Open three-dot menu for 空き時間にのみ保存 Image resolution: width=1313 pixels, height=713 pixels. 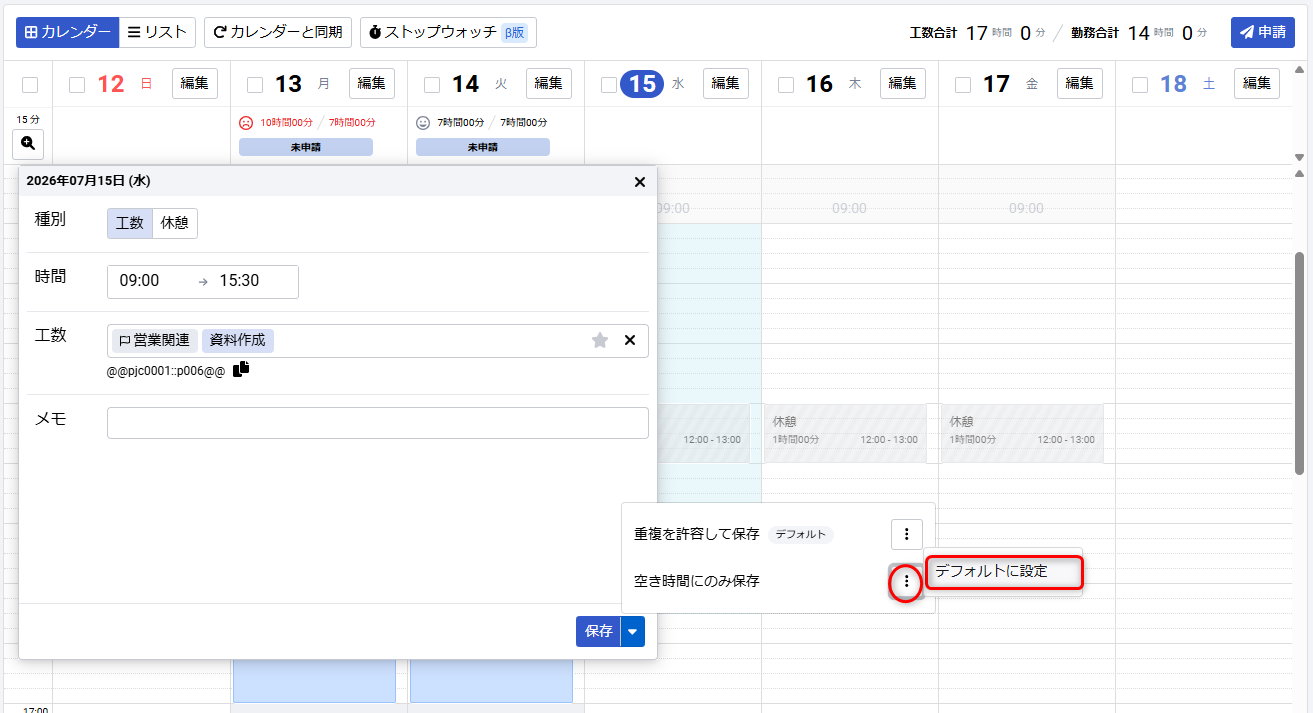click(x=906, y=581)
